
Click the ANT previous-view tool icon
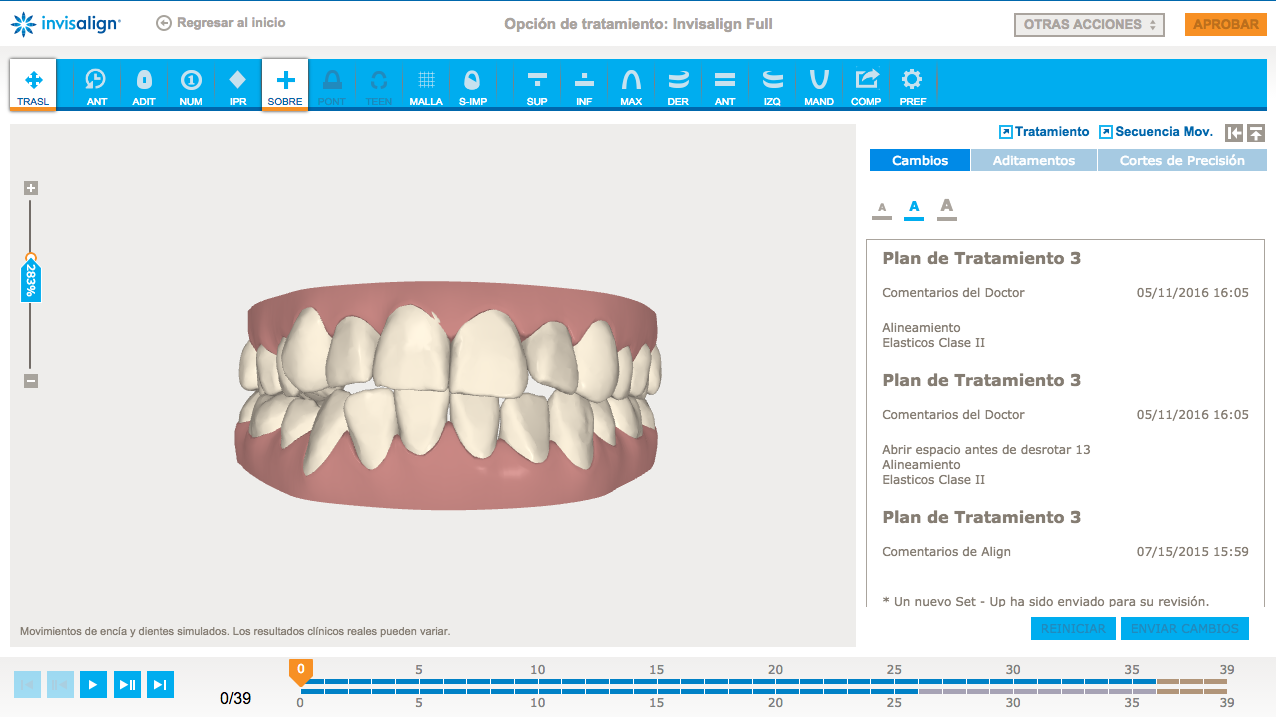[x=96, y=85]
